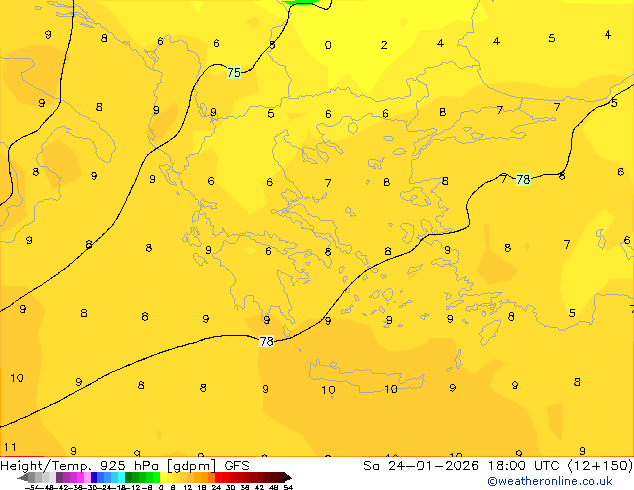
Task: Select the Height/Temp. 925 hPa title text
Action: [x=80, y=466]
